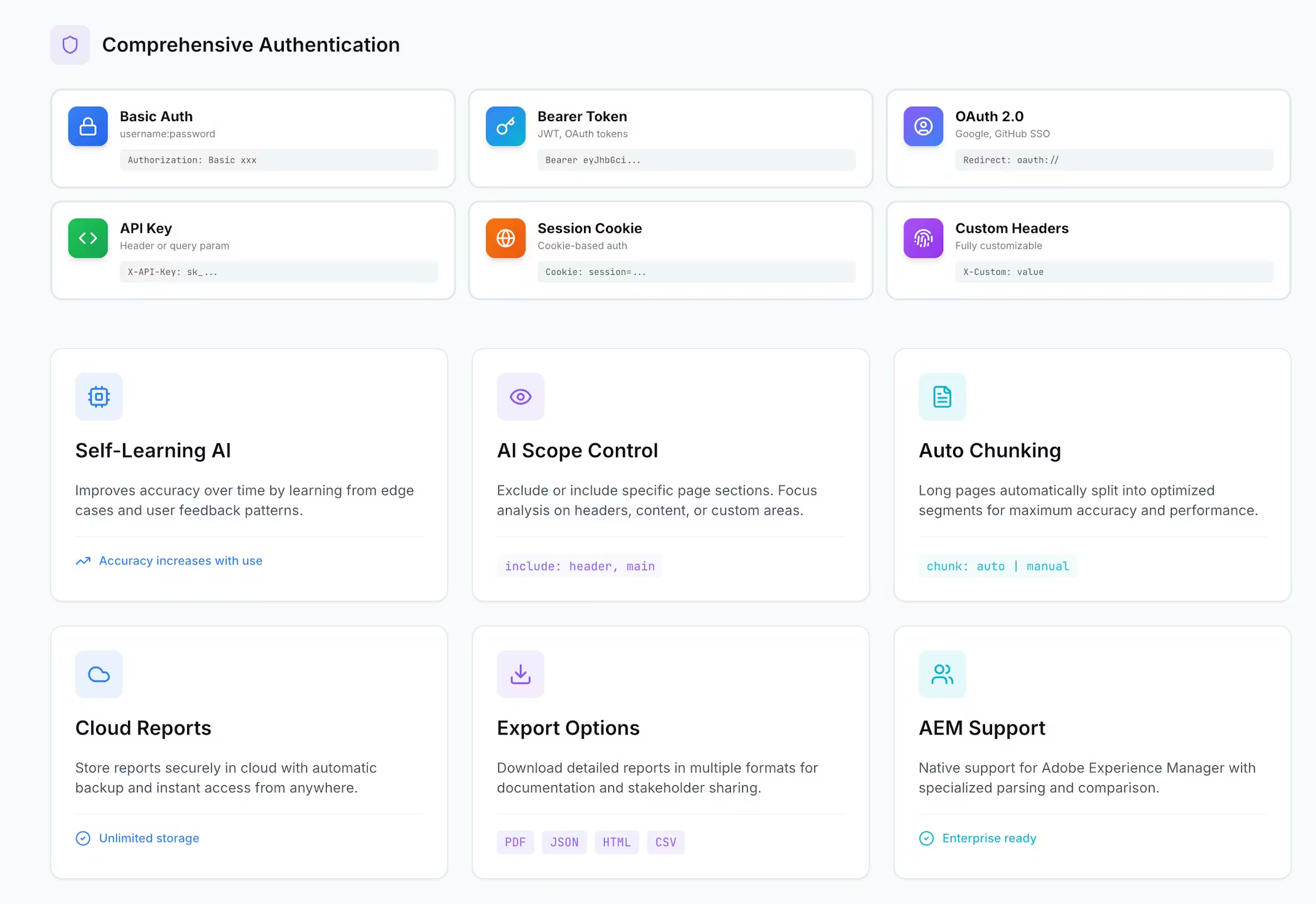The image size is (1316, 904).
Task: Select the CSV export format tag
Action: 666,842
